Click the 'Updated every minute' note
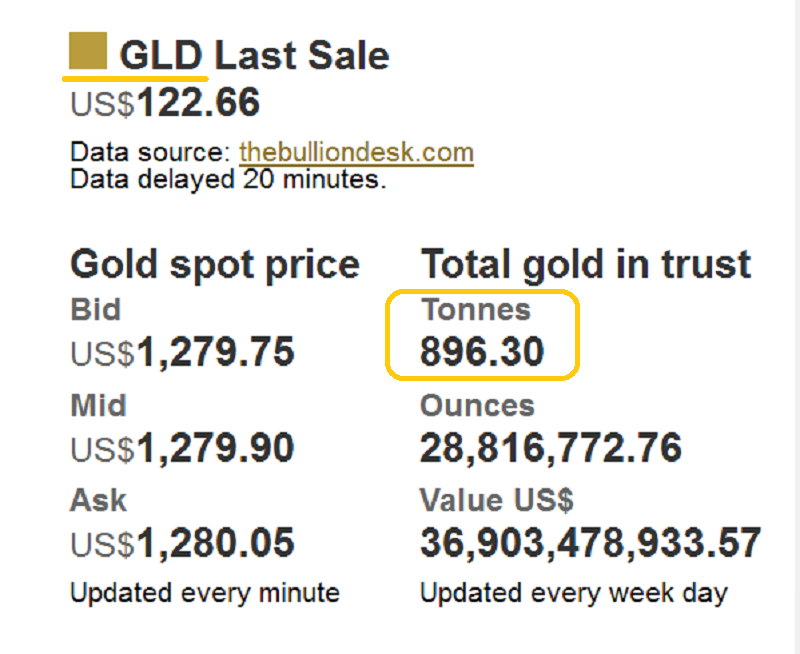The height and width of the screenshot is (654, 800). (x=204, y=592)
